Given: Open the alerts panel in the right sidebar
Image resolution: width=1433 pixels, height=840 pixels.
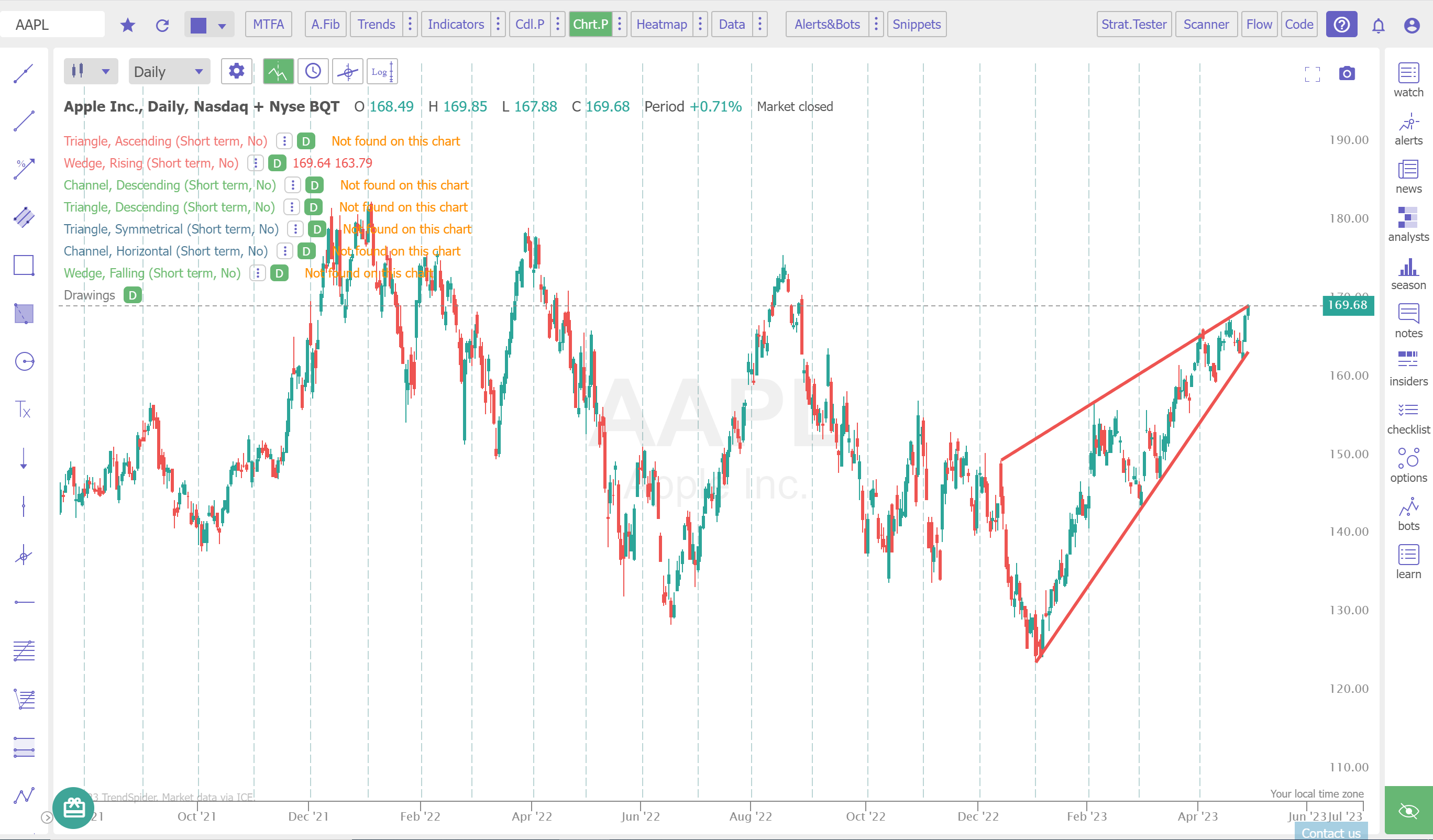Looking at the screenshot, I should 1408,130.
